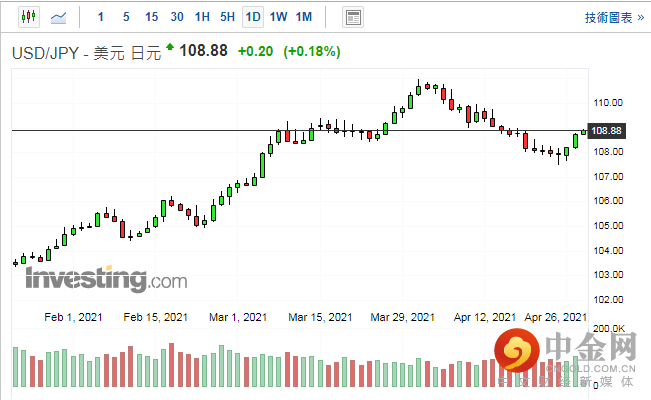Click the Mar 15, 2021 date label
This screenshot has height=400, width=651.
[x=320, y=317]
